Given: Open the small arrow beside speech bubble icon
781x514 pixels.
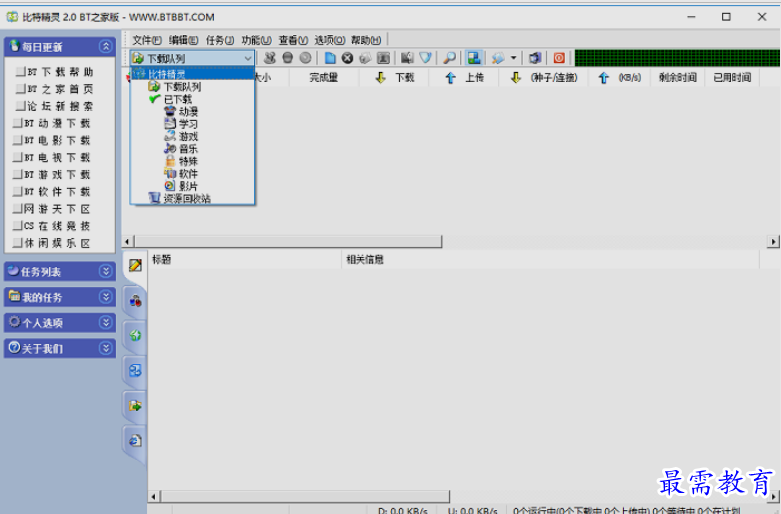Looking at the screenshot, I should pyautogui.click(x=513, y=58).
